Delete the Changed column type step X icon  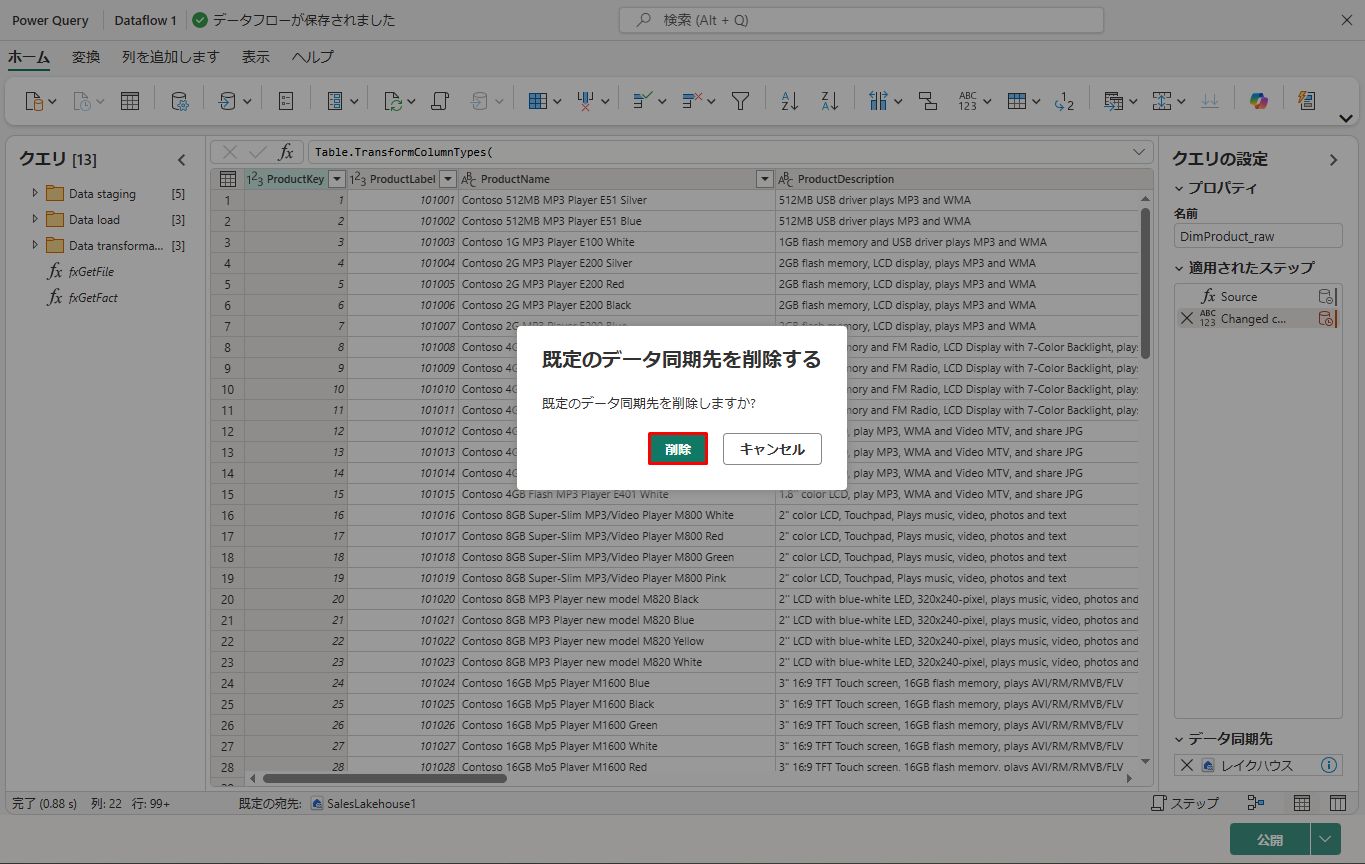[x=1187, y=319]
